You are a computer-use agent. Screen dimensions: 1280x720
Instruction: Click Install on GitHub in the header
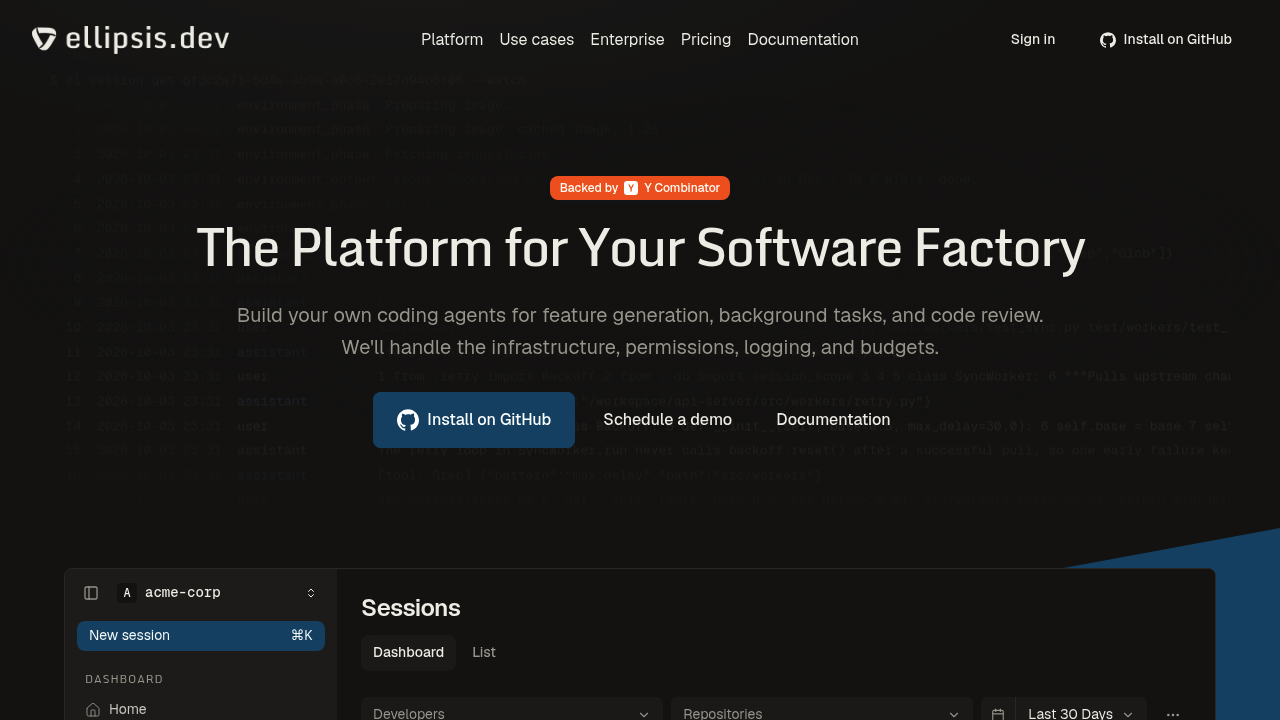click(x=1166, y=39)
